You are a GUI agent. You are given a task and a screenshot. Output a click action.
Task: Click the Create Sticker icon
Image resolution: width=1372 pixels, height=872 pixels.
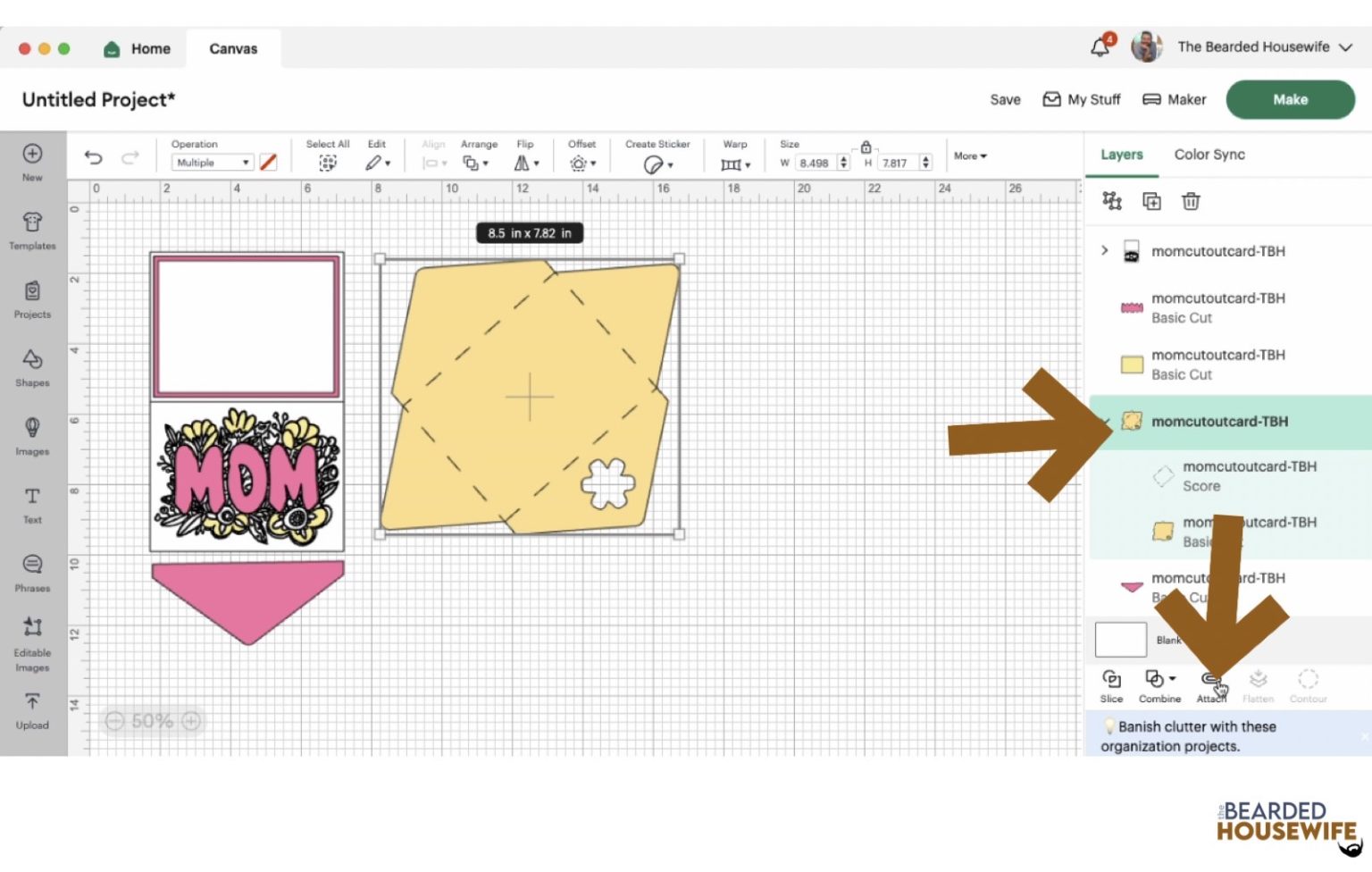click(657, 163)
